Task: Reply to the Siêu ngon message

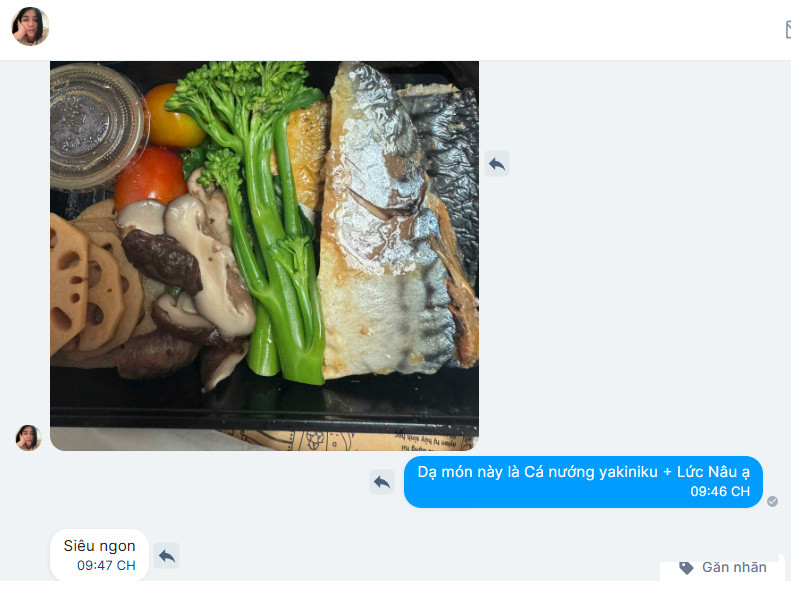Action: (x=166, y=556)
